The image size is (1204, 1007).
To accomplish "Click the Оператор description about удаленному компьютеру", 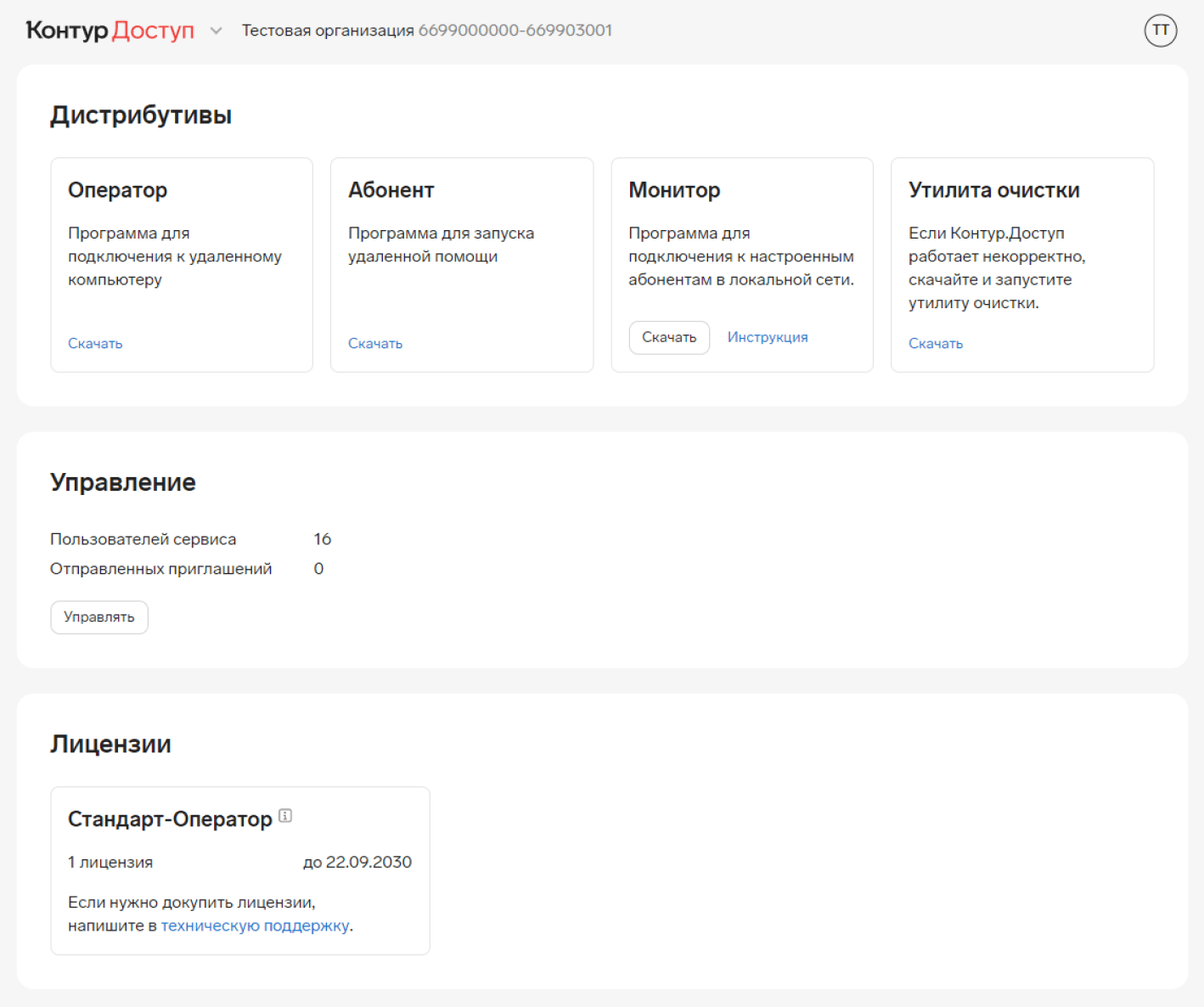I will point(175,256).
